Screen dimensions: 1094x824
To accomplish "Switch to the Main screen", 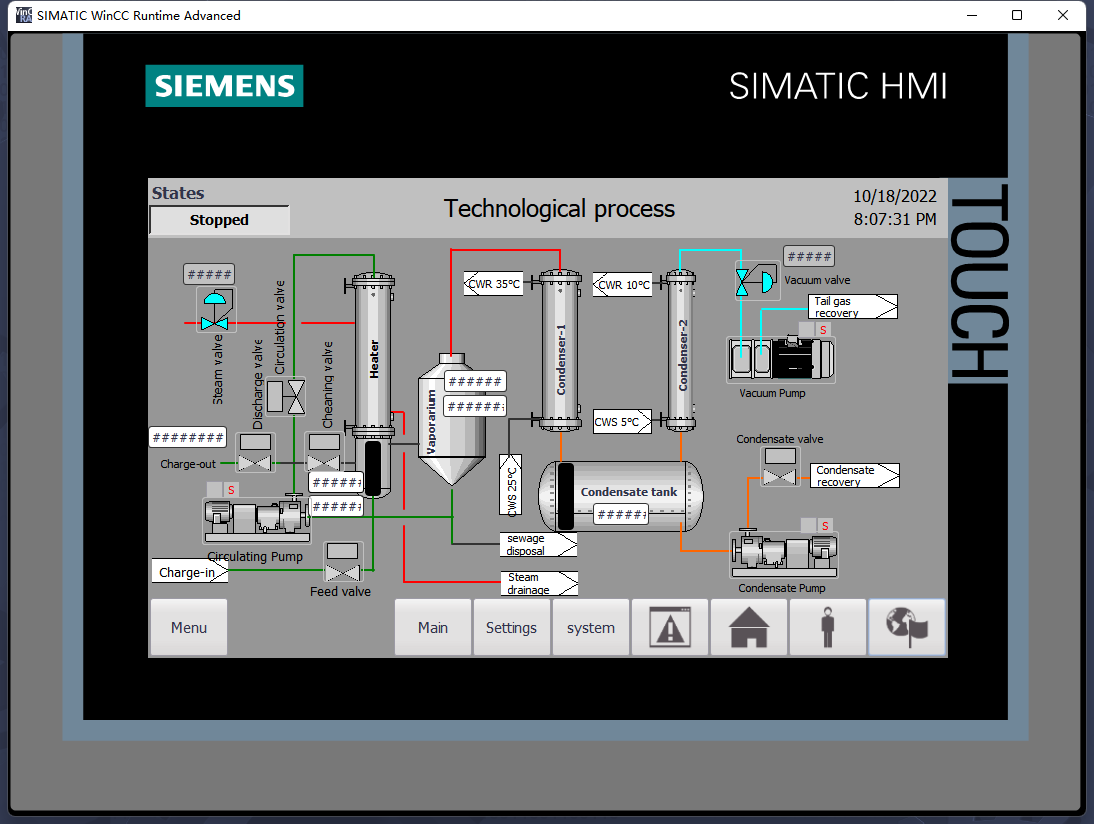I will coord(433,627).
